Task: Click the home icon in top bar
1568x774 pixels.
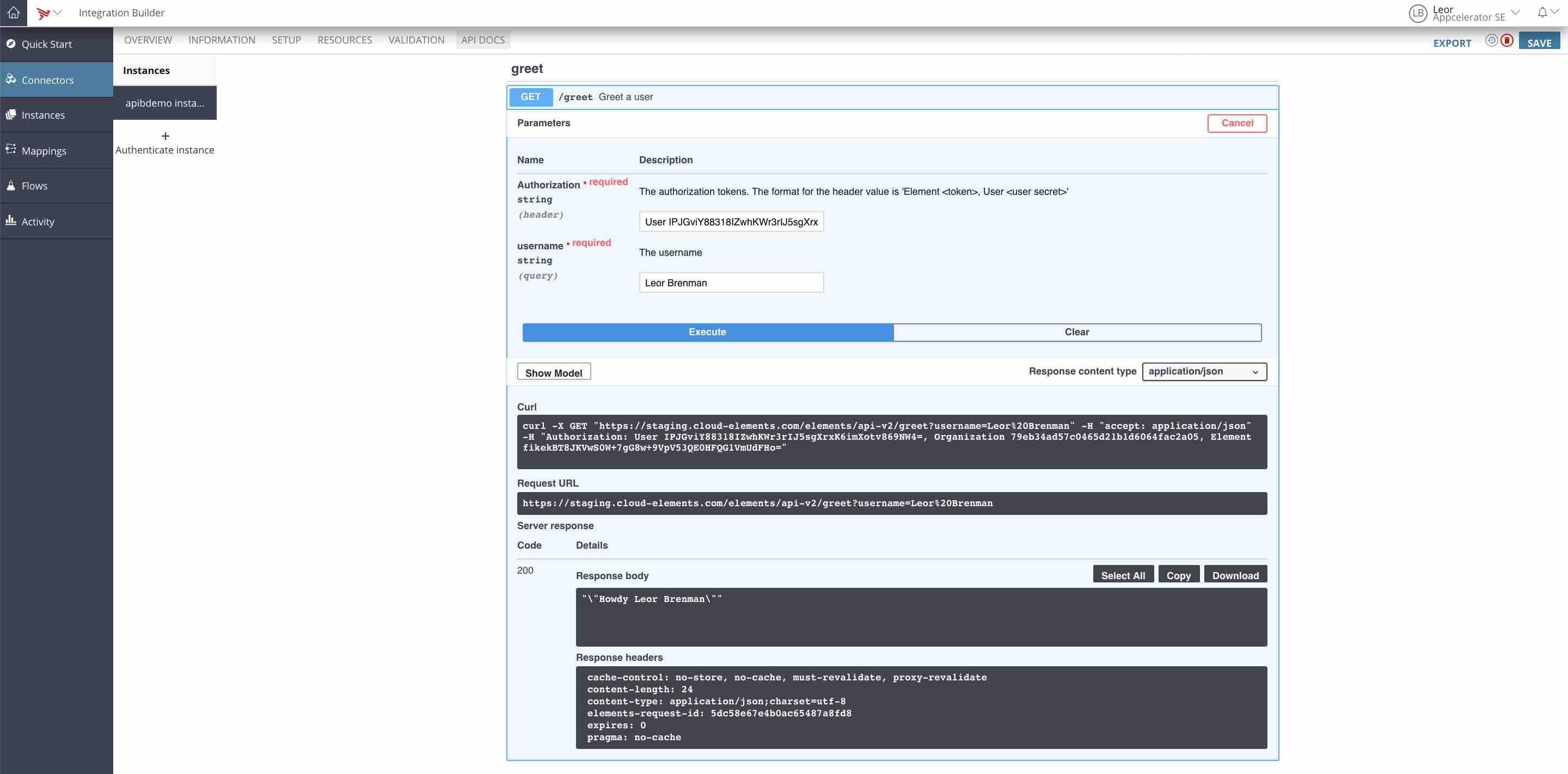Action: tap(14, 12)
